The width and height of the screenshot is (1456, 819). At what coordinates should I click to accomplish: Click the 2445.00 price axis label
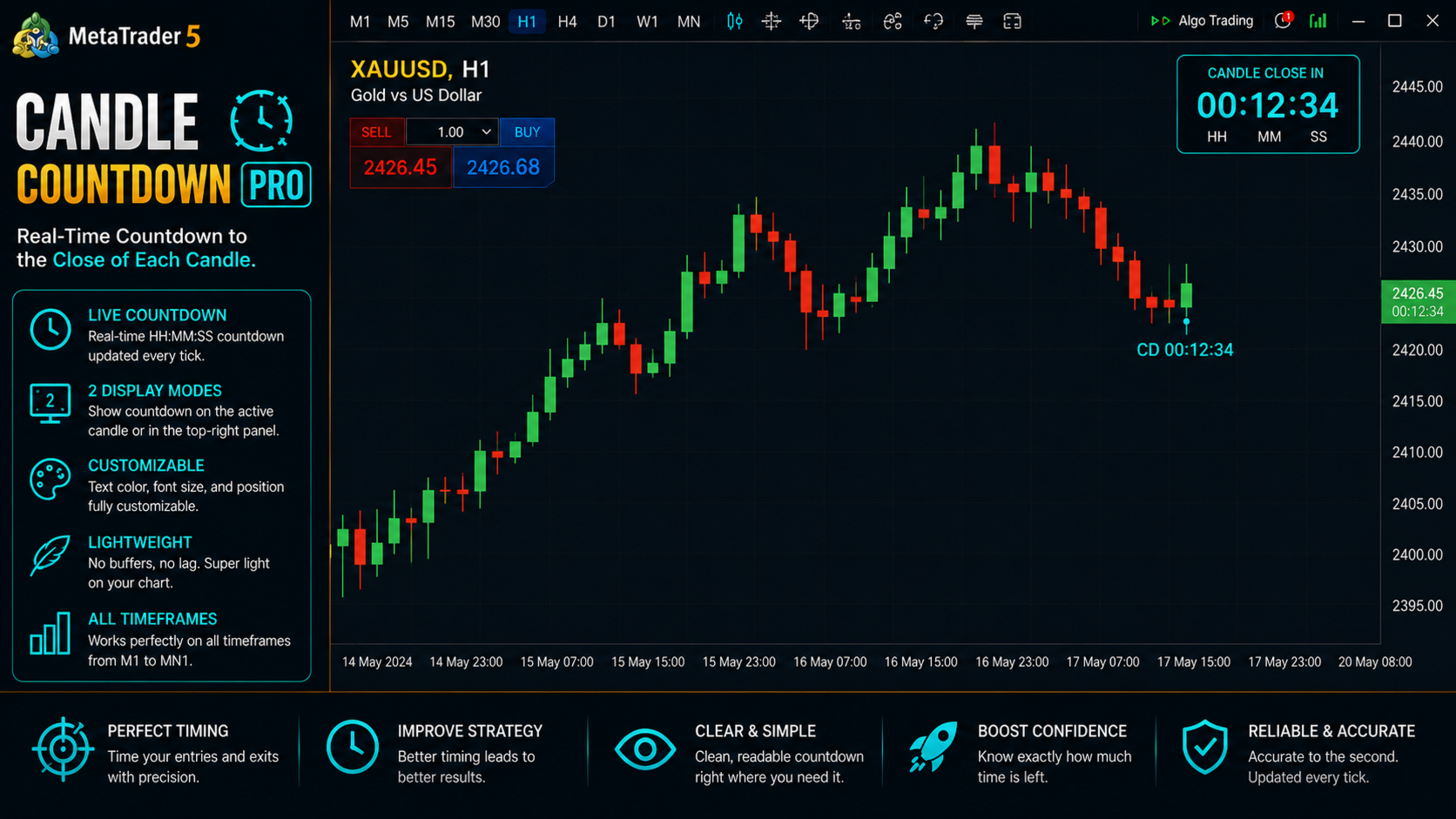coord(1418,87)
